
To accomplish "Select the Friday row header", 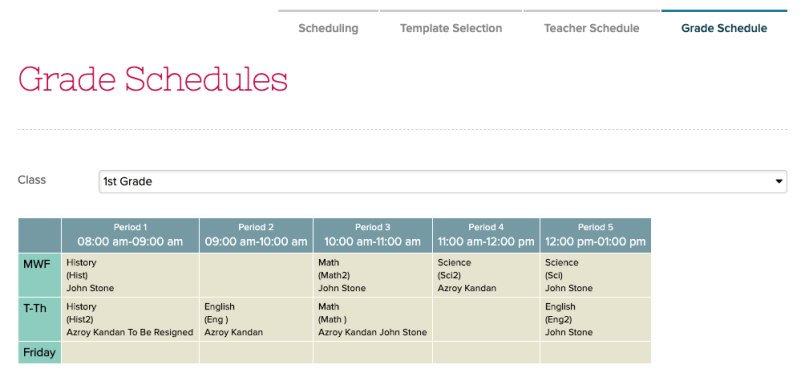I will (x=40, y=353).
